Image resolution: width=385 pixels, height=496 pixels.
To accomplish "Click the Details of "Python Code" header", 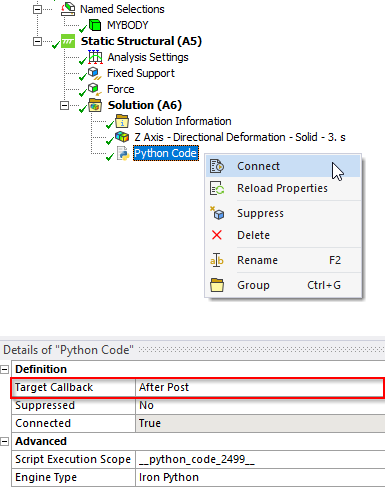I will [68, 350].
